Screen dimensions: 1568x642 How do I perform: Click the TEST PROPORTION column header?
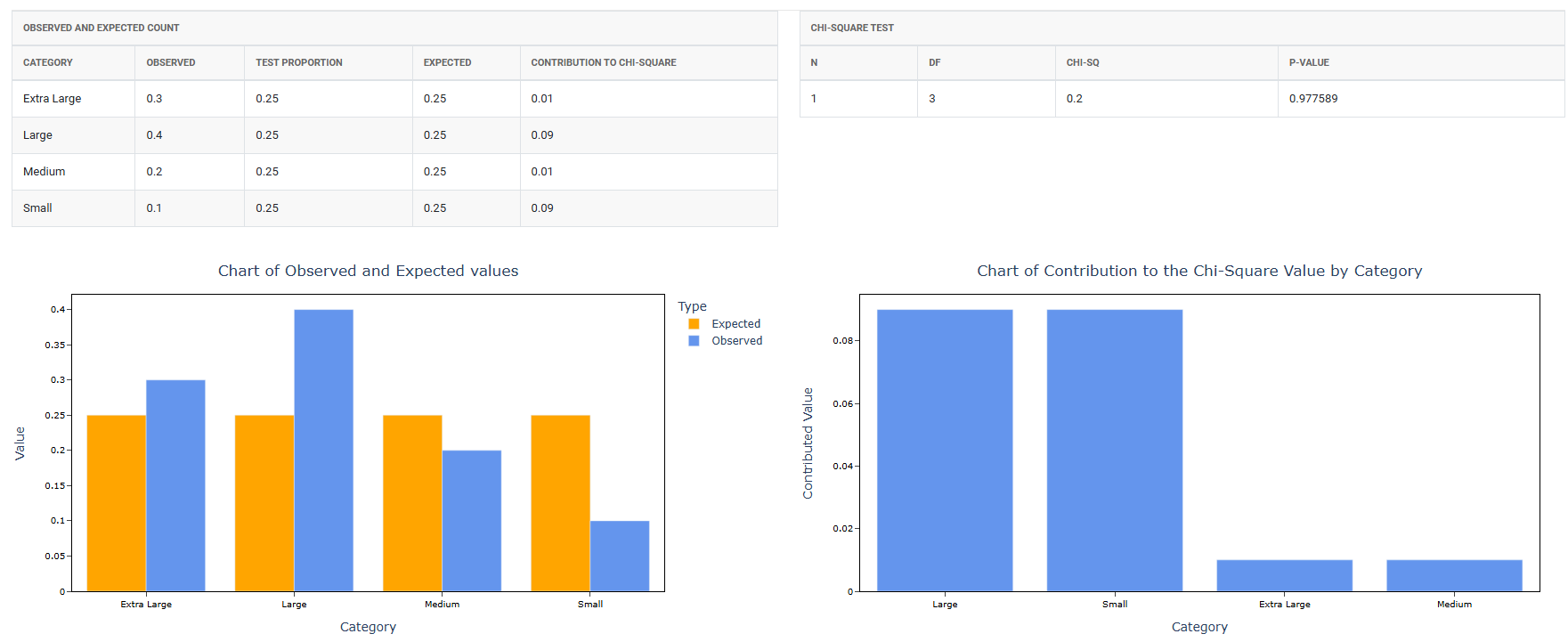point(299,63)
